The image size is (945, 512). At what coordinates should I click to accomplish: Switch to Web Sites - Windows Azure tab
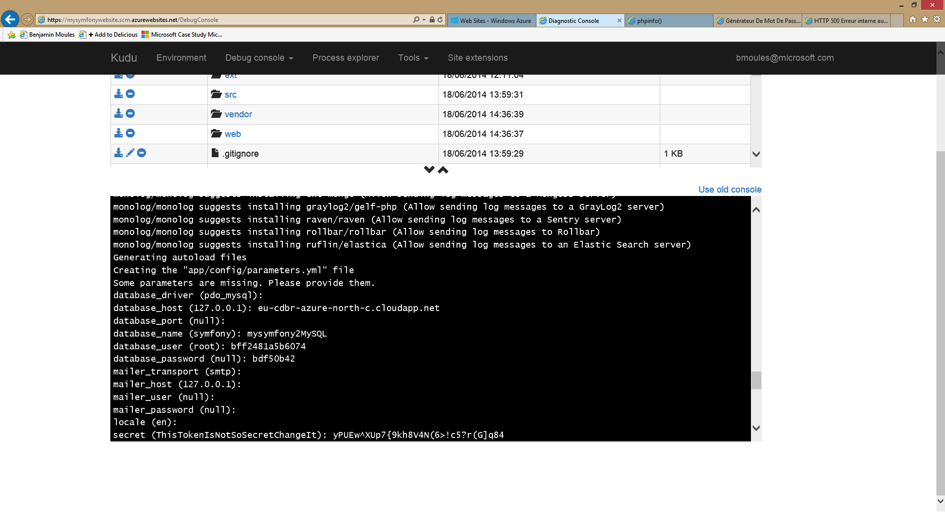click(x=491, y=20)
